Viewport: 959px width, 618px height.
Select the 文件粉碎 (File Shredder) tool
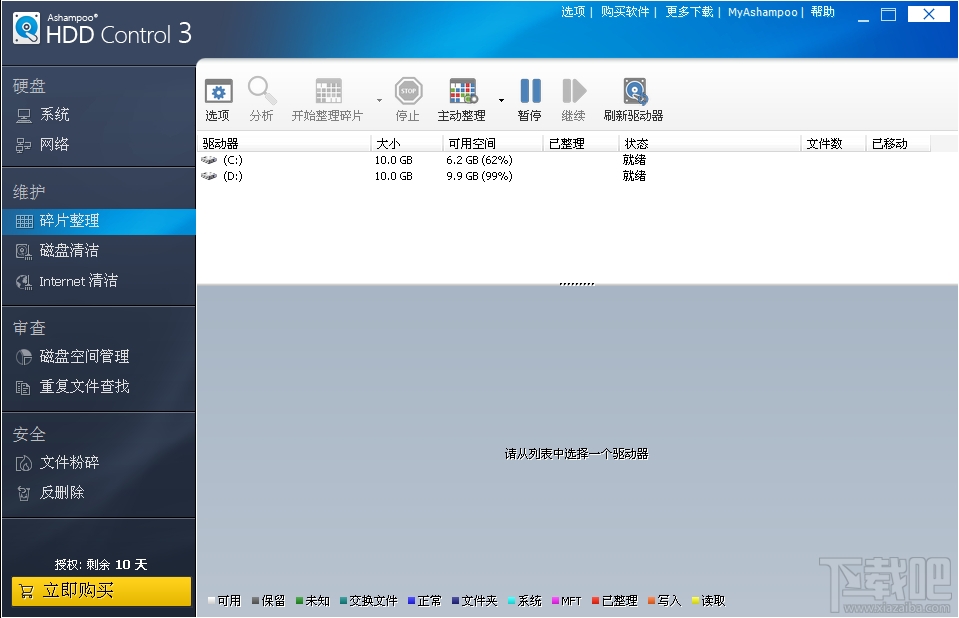tap(64, 462)
